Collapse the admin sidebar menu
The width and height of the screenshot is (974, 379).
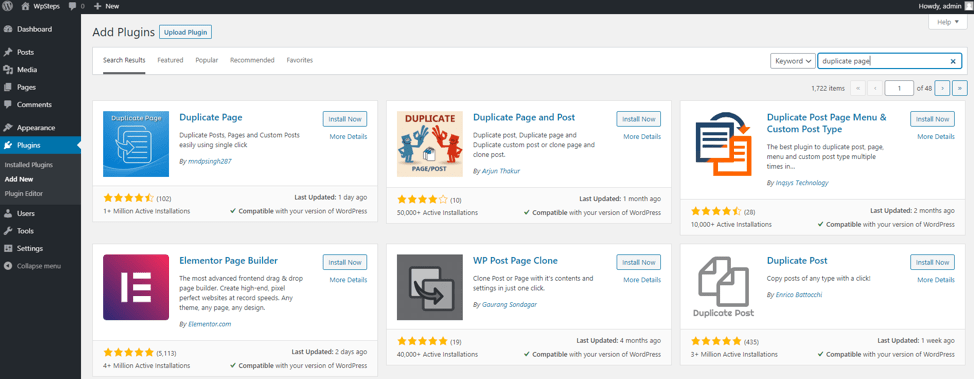tap(40, 266)
